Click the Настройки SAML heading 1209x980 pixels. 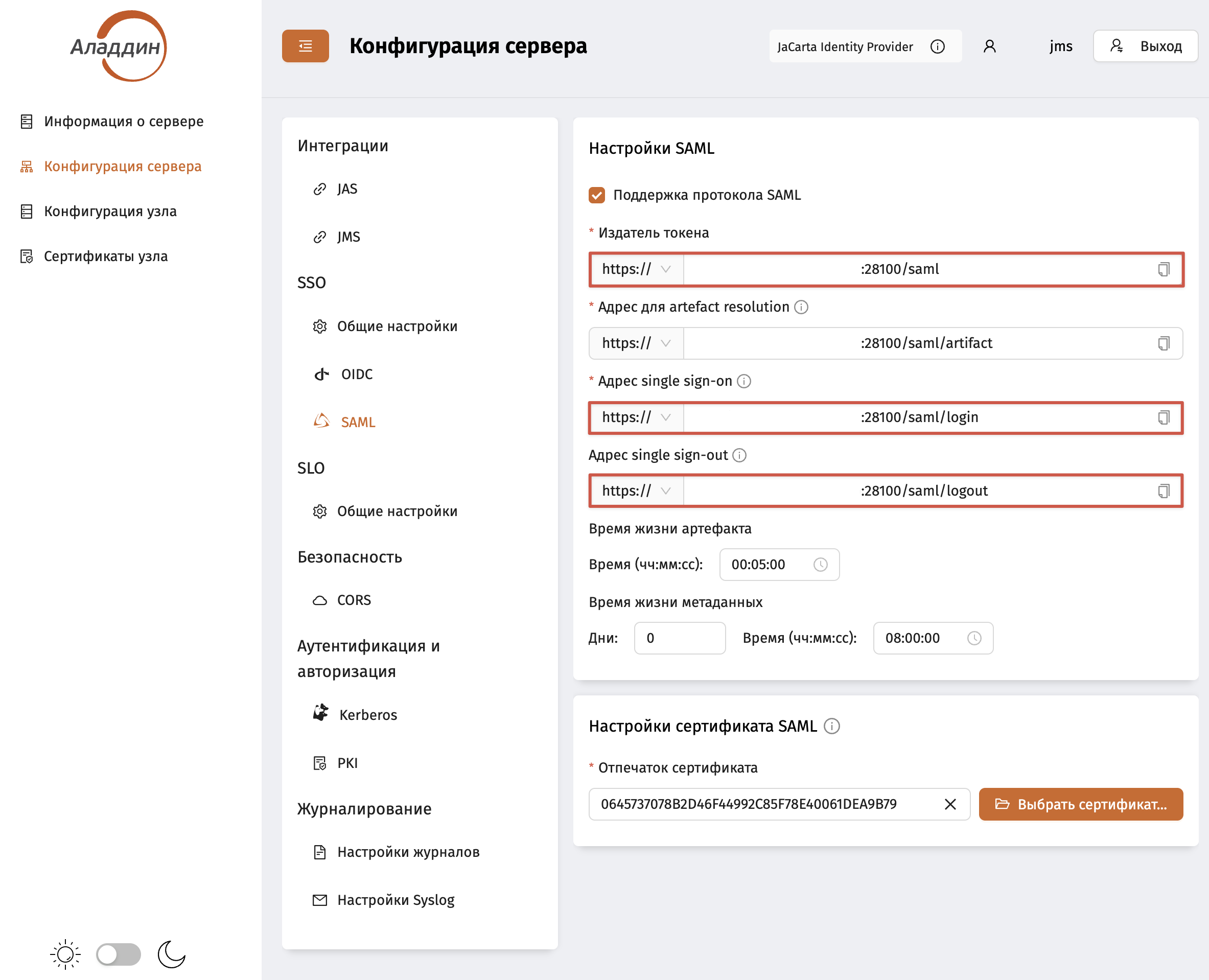(x=652, y=148)
